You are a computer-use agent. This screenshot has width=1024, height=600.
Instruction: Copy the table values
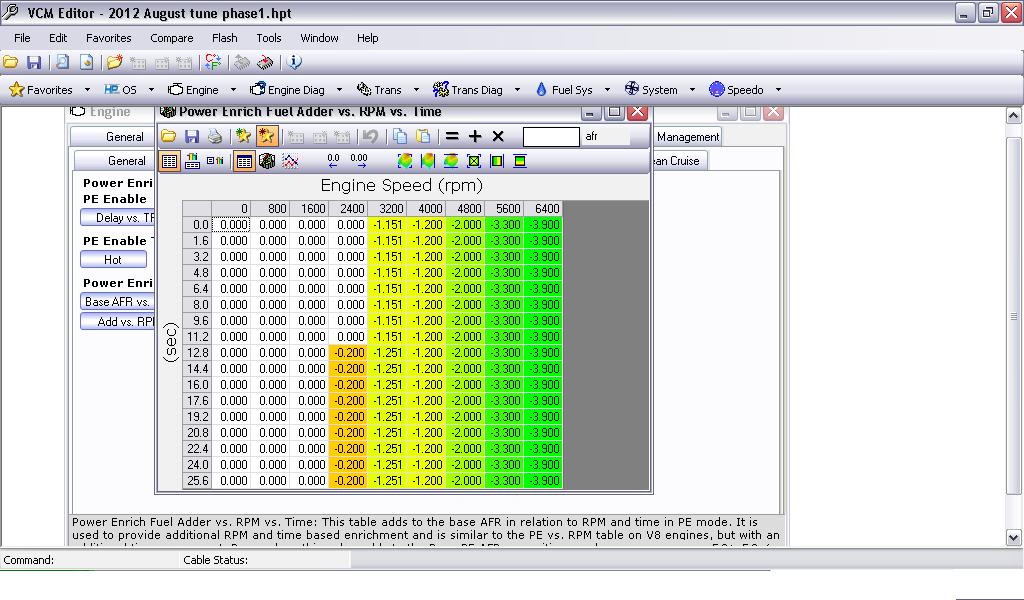(x=400, y=136)
